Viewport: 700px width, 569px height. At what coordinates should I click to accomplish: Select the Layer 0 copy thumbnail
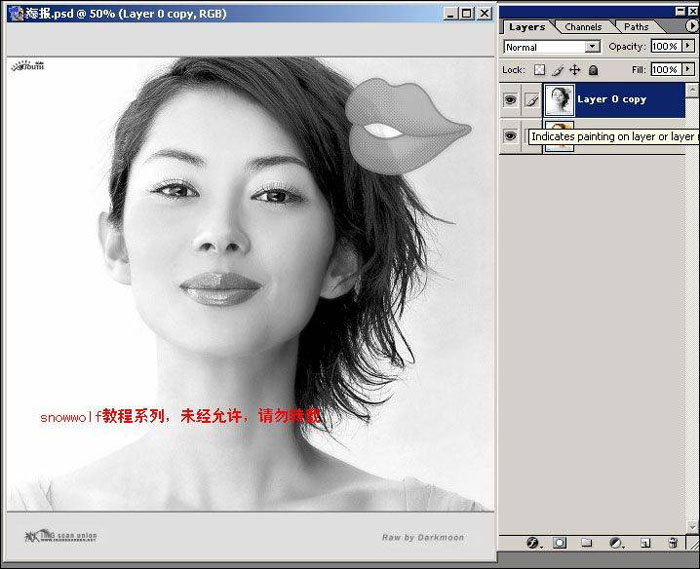point(557,100)
